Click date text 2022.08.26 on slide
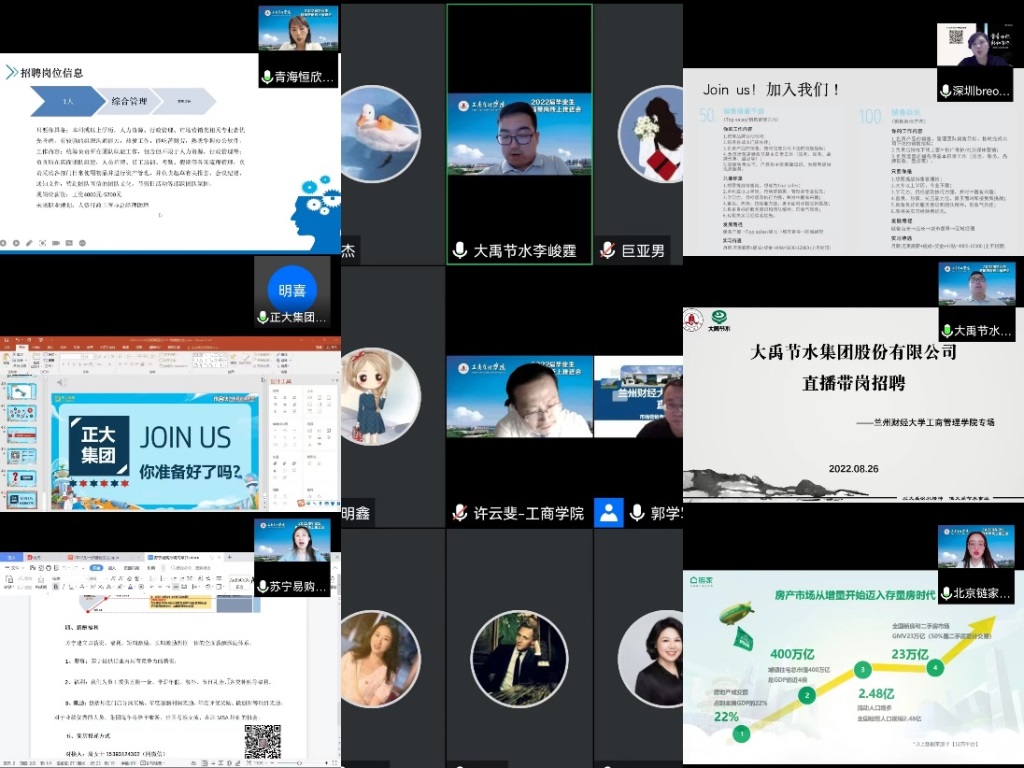 [854, 469]
